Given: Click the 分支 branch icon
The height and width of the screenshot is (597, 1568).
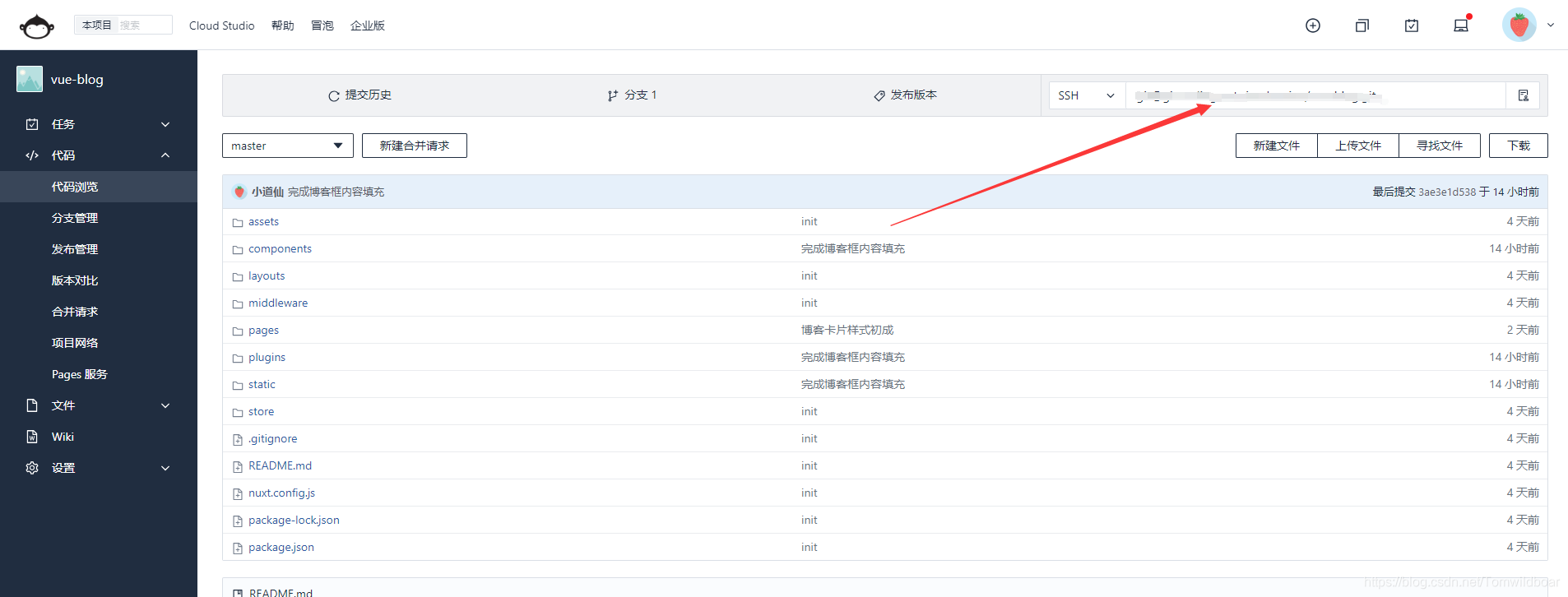Looking at the screenshot, I should [613, 95].
